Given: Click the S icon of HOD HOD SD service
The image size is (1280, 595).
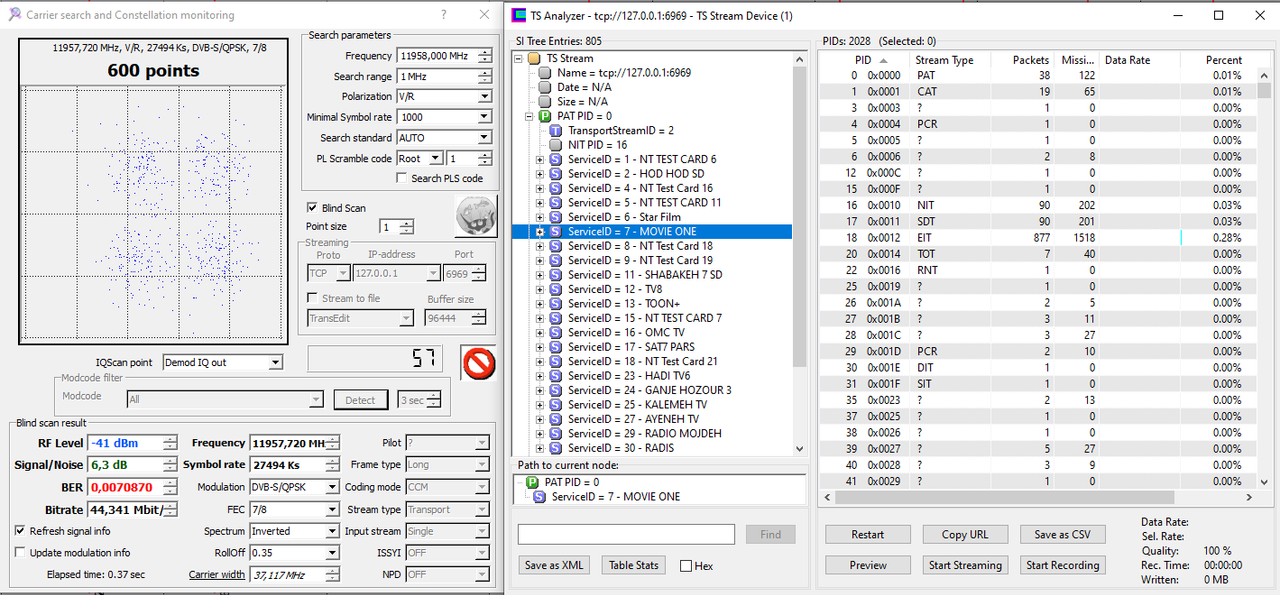Looking at the screenshot, I should click(555, 174).
